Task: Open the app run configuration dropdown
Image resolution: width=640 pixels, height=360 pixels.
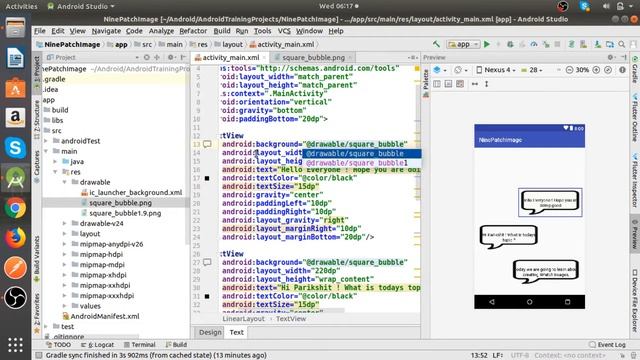Action: [463, 44]
